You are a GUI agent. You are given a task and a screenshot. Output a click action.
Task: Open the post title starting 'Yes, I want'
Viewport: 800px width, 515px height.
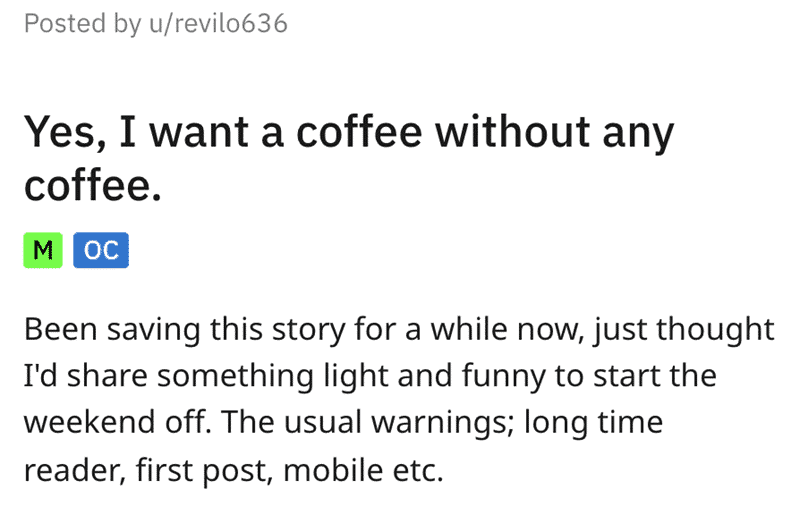pos(349,158)
